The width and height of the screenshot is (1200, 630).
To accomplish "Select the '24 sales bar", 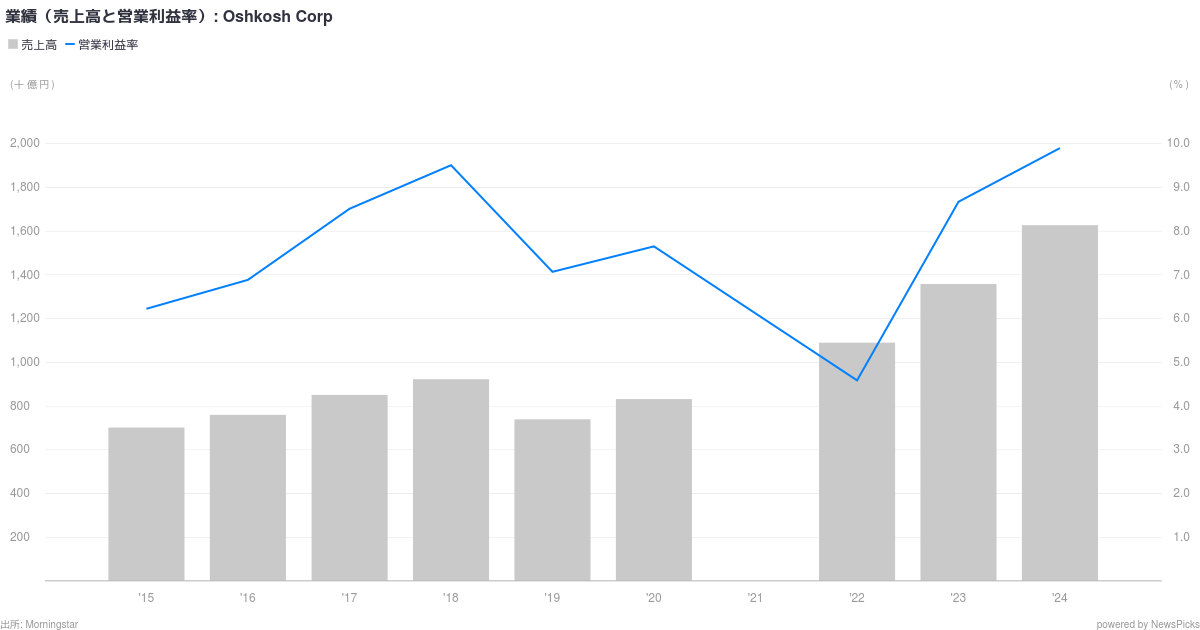I will pos(1060,403).
